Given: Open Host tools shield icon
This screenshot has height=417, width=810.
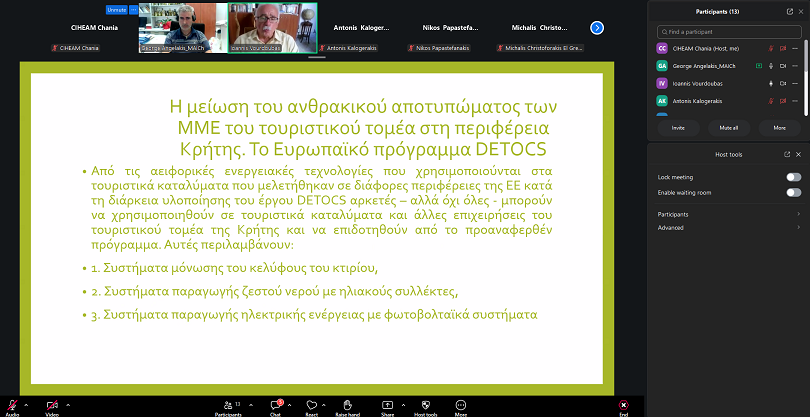Looking at the screenshot, I should (426, 405).
